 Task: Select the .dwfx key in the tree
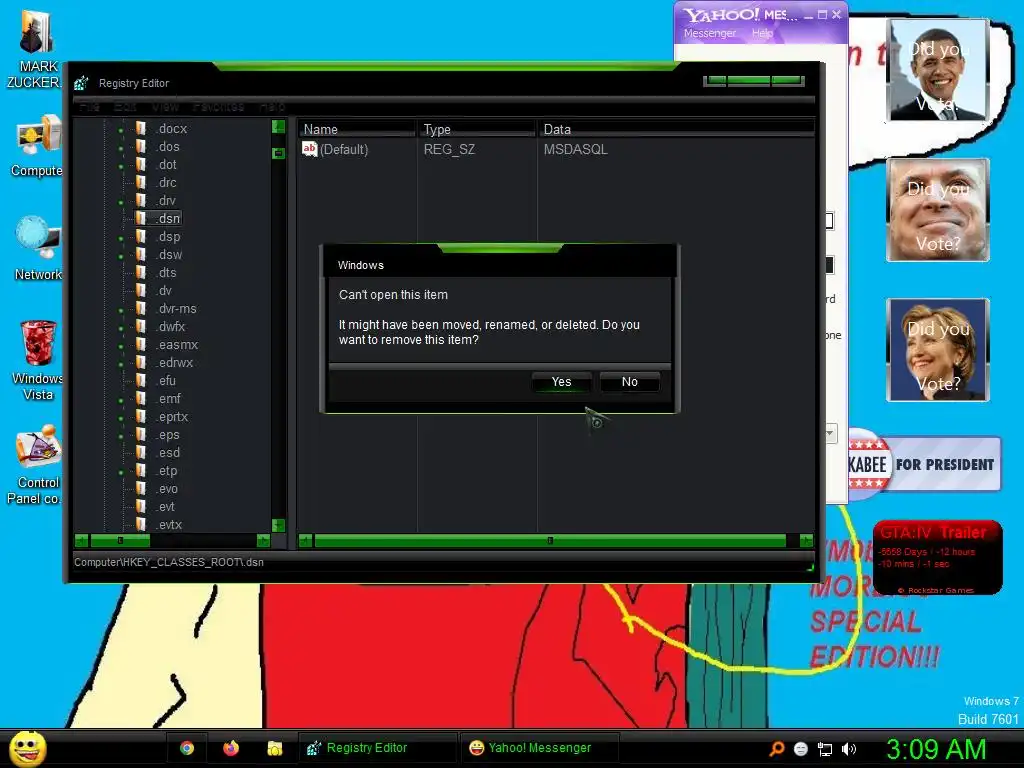tap(171, 327)
